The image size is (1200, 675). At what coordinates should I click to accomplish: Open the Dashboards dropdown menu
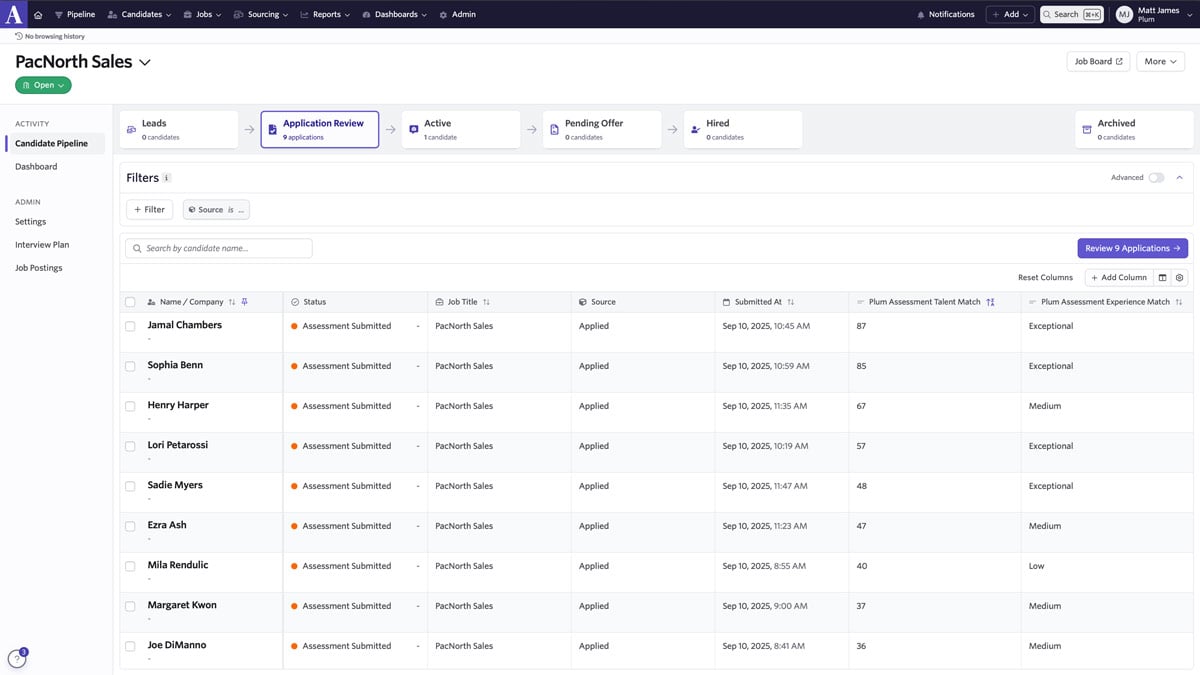(x=395, y=15)
